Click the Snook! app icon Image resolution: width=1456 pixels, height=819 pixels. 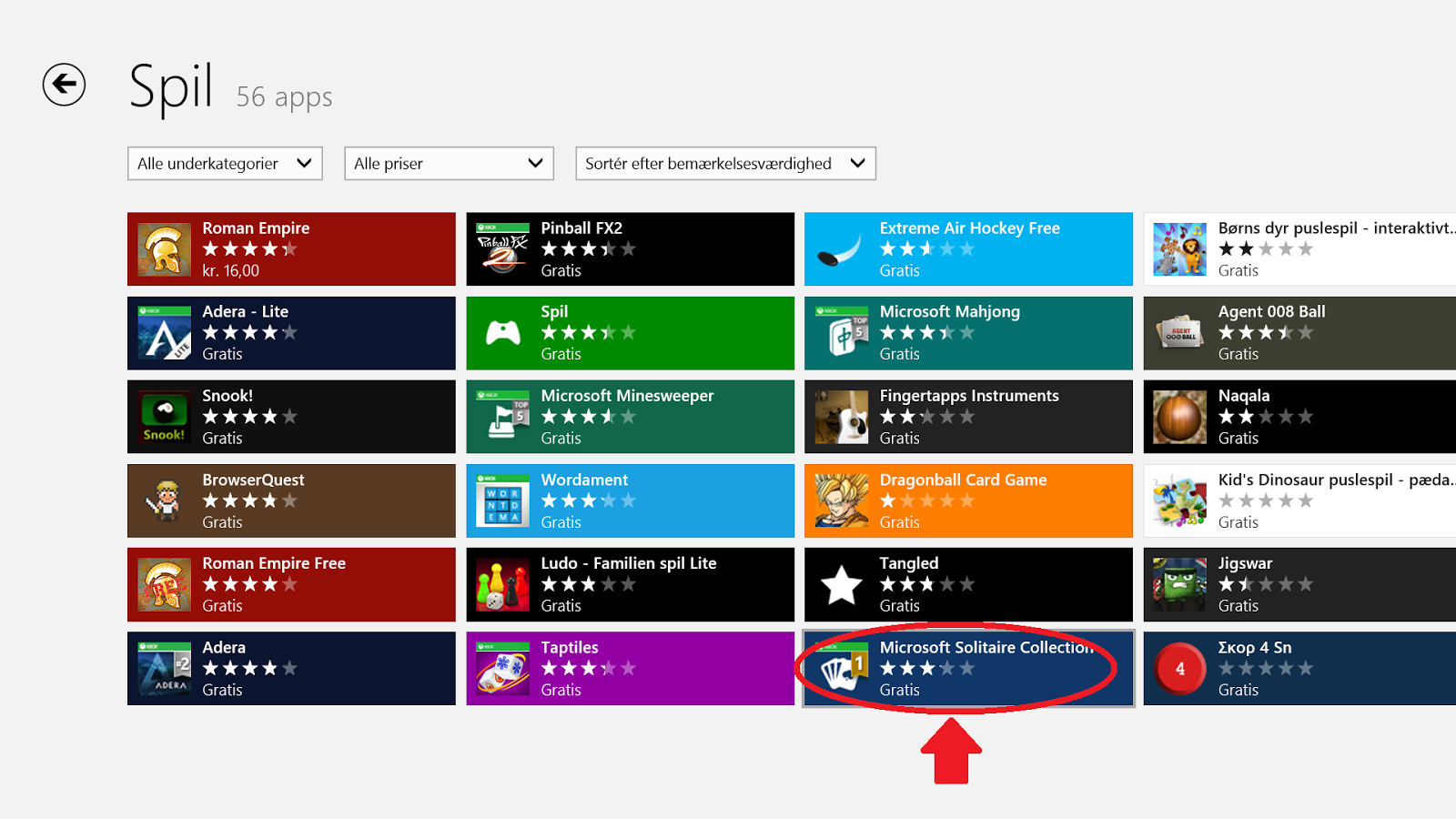click(165, 417)
